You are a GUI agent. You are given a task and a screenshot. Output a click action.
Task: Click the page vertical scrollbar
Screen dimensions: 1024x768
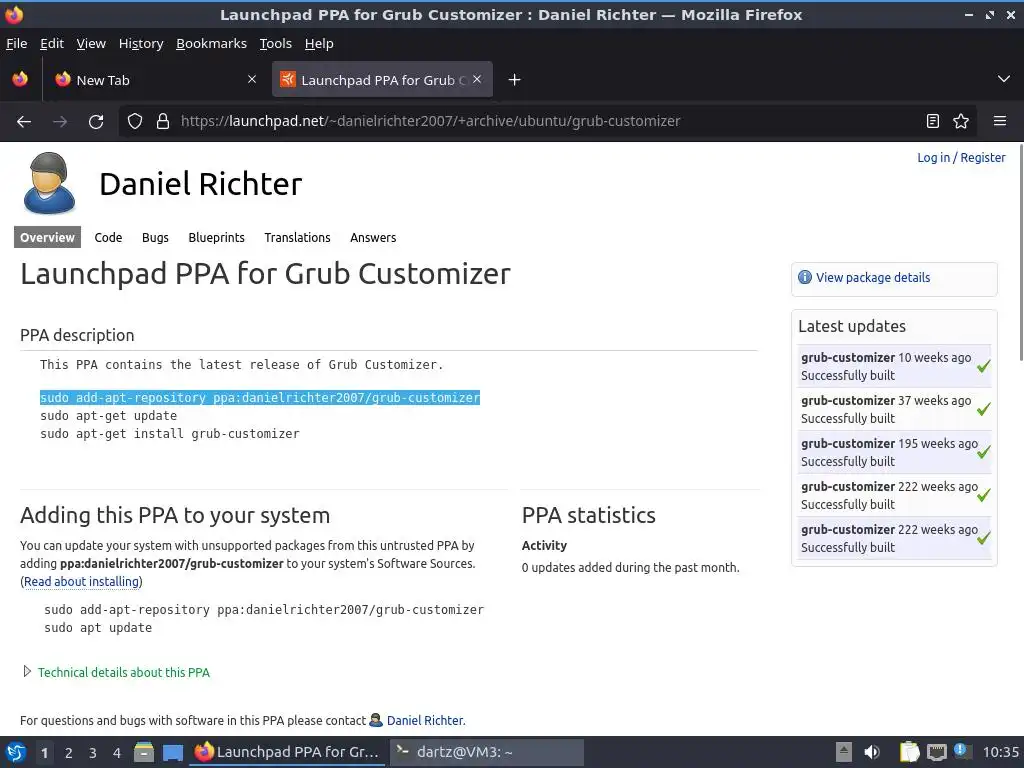coord(1020,251)
